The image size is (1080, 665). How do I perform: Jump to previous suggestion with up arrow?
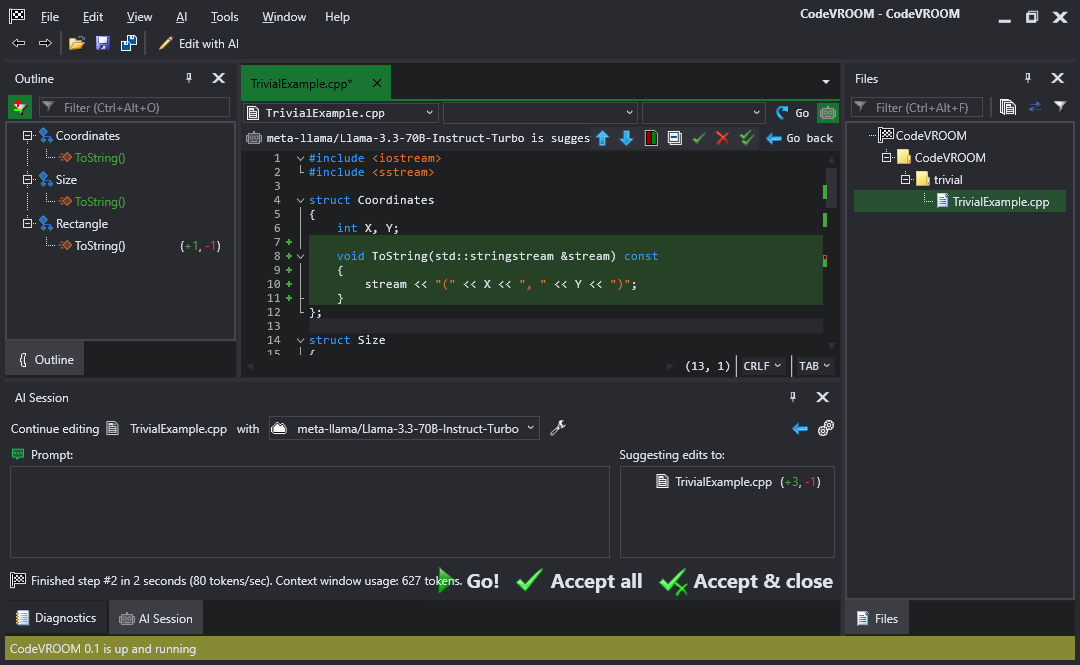coord(603,138)
